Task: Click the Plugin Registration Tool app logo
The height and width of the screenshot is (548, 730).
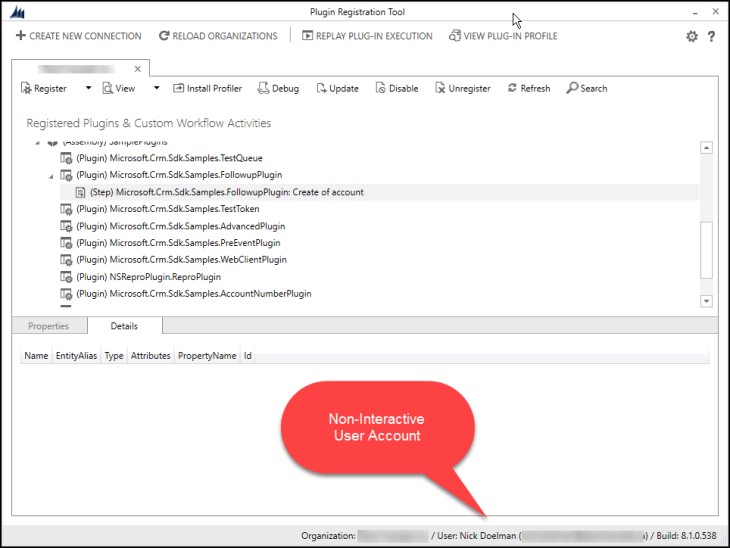Action: click(x=17, y=13)
